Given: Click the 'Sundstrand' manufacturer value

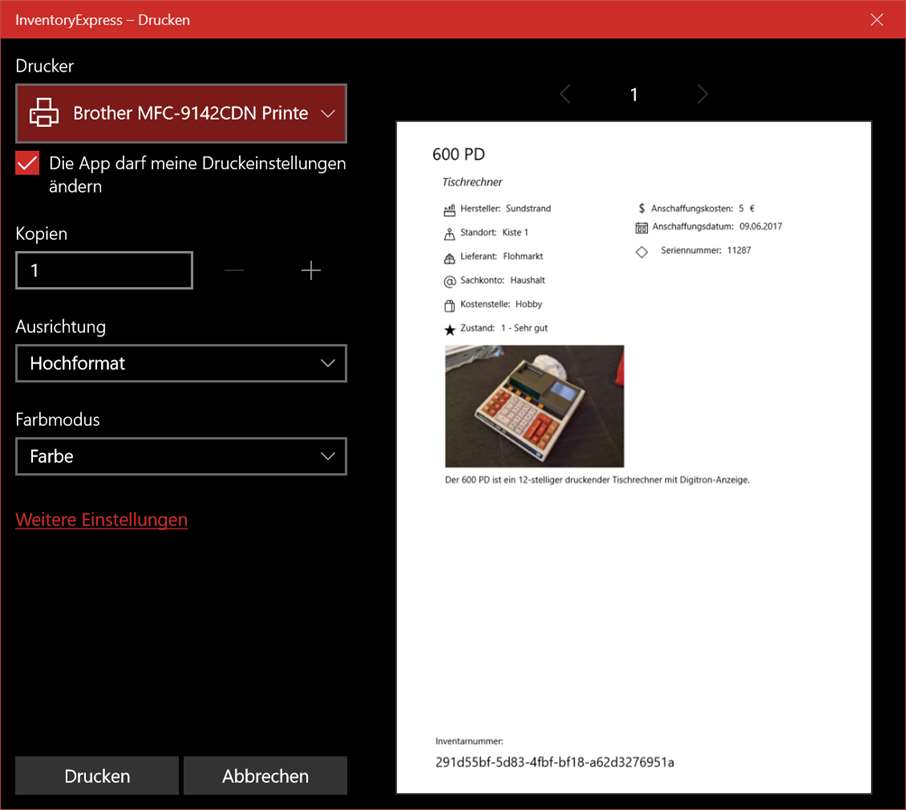Looking at the screenshot, I should click(528, 209).
